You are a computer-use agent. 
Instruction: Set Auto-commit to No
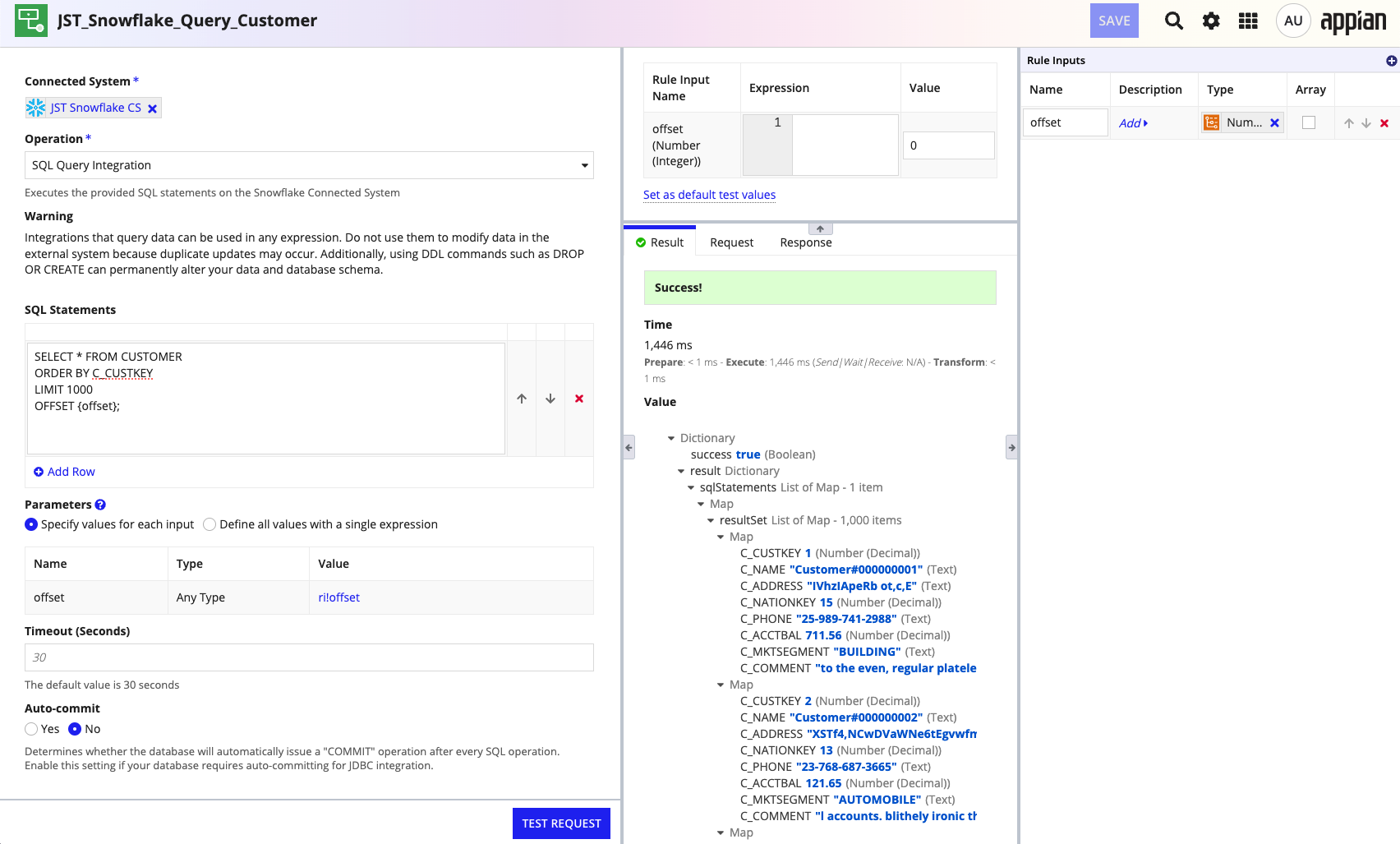[x=75, y=729]
